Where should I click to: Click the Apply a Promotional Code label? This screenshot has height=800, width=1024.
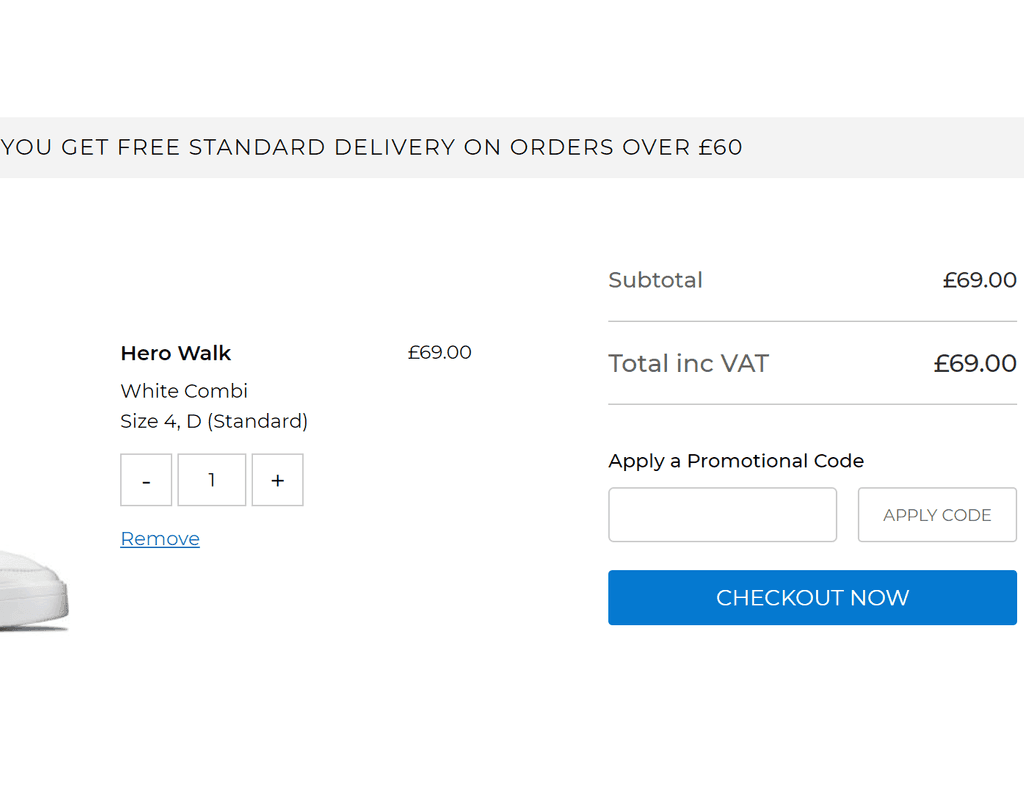[736, 461]
